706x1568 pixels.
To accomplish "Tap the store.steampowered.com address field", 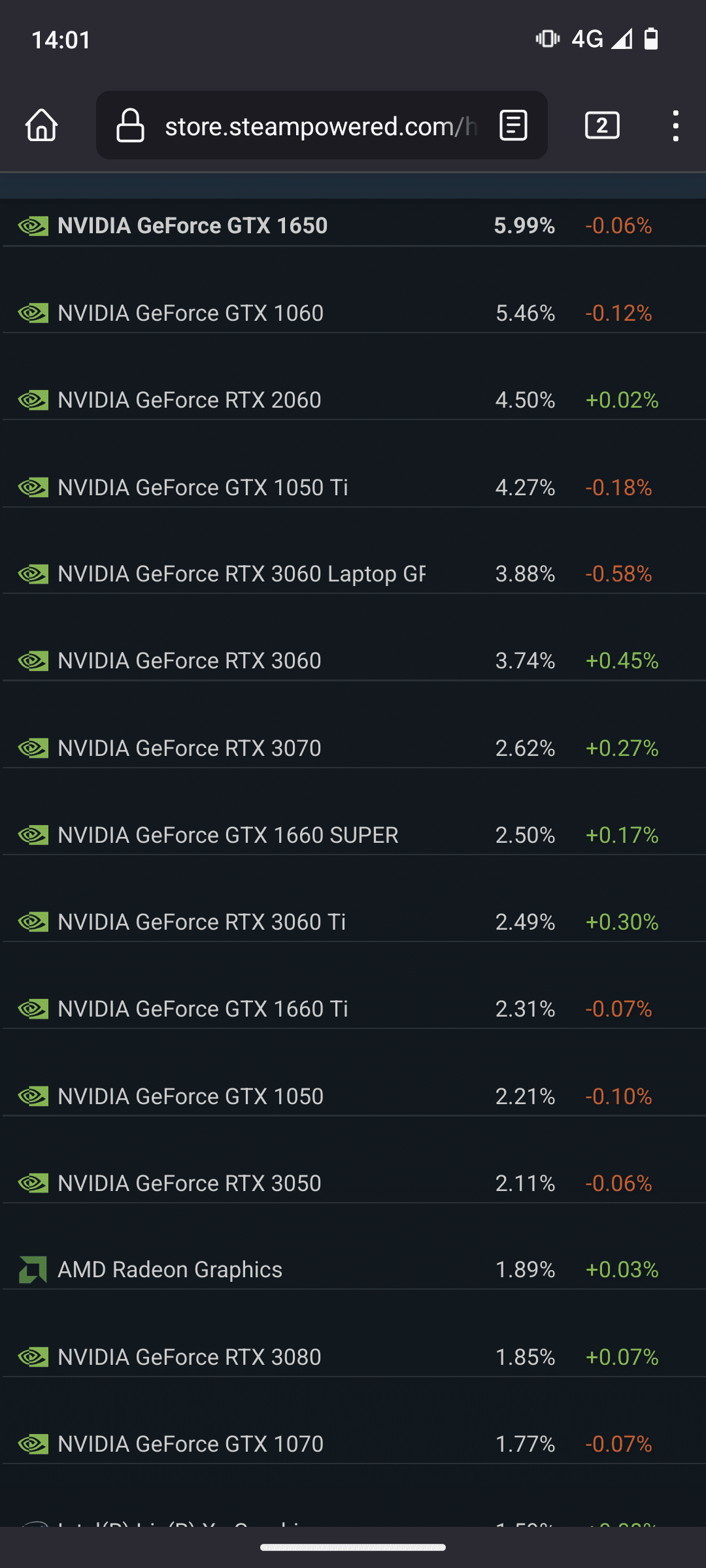I will click(320, 126).
